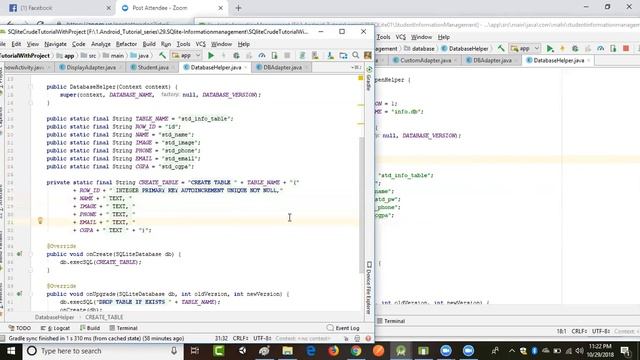Open the Gradle tool window side tab
This screenshot has height=360, width=640.
pos(369,79)
